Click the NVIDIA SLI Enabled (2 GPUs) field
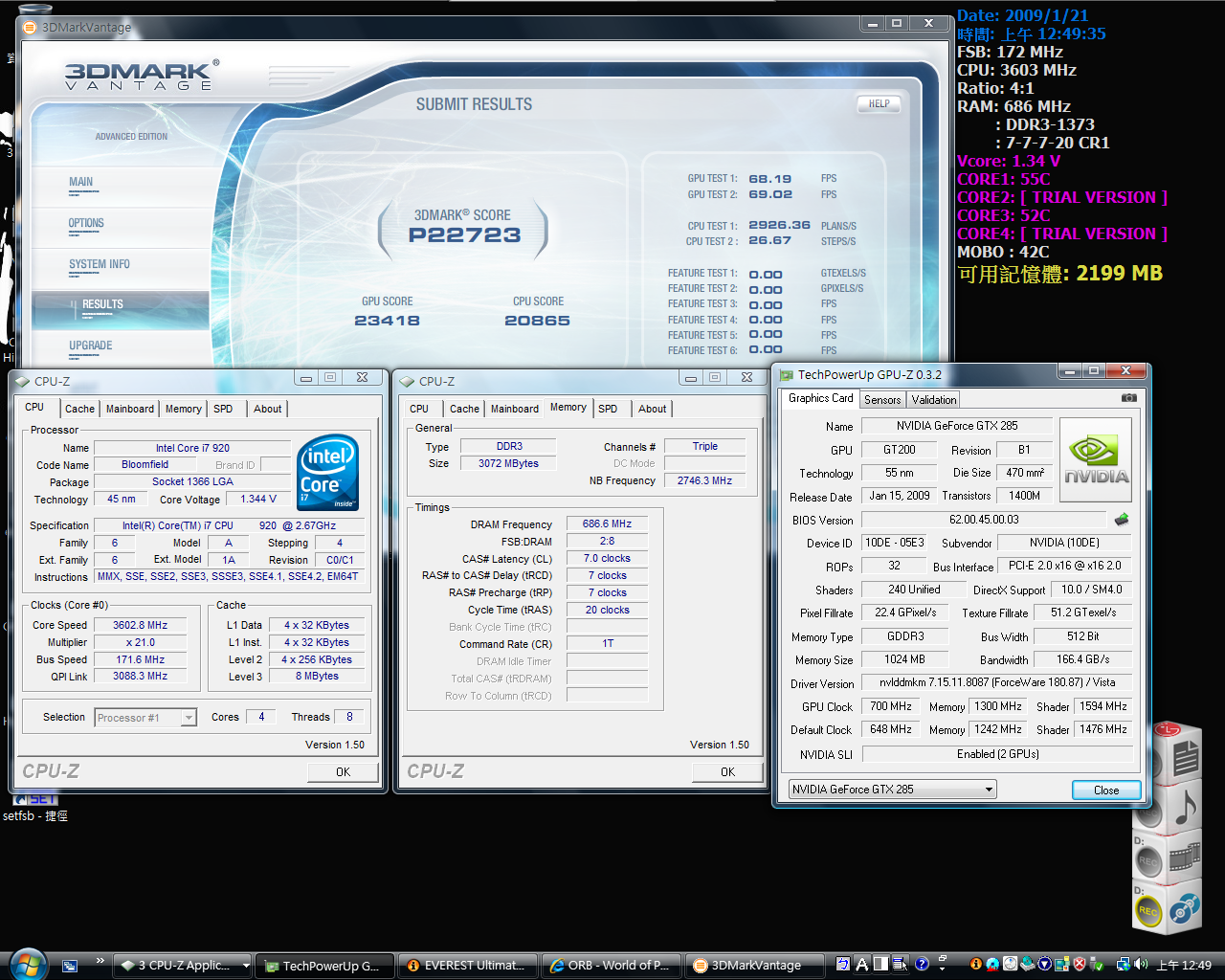 pos(997,754)
